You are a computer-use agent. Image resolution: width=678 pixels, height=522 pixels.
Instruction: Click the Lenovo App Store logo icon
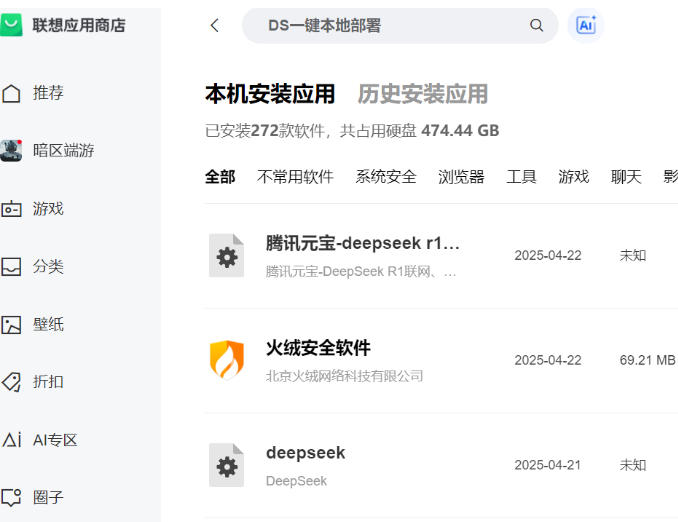pos(12,25)
